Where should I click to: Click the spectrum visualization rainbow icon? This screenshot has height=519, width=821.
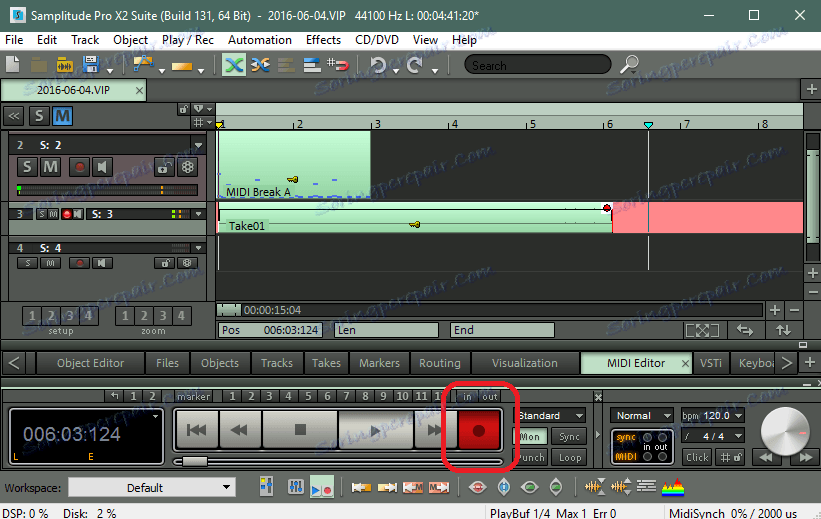(673, 488)
